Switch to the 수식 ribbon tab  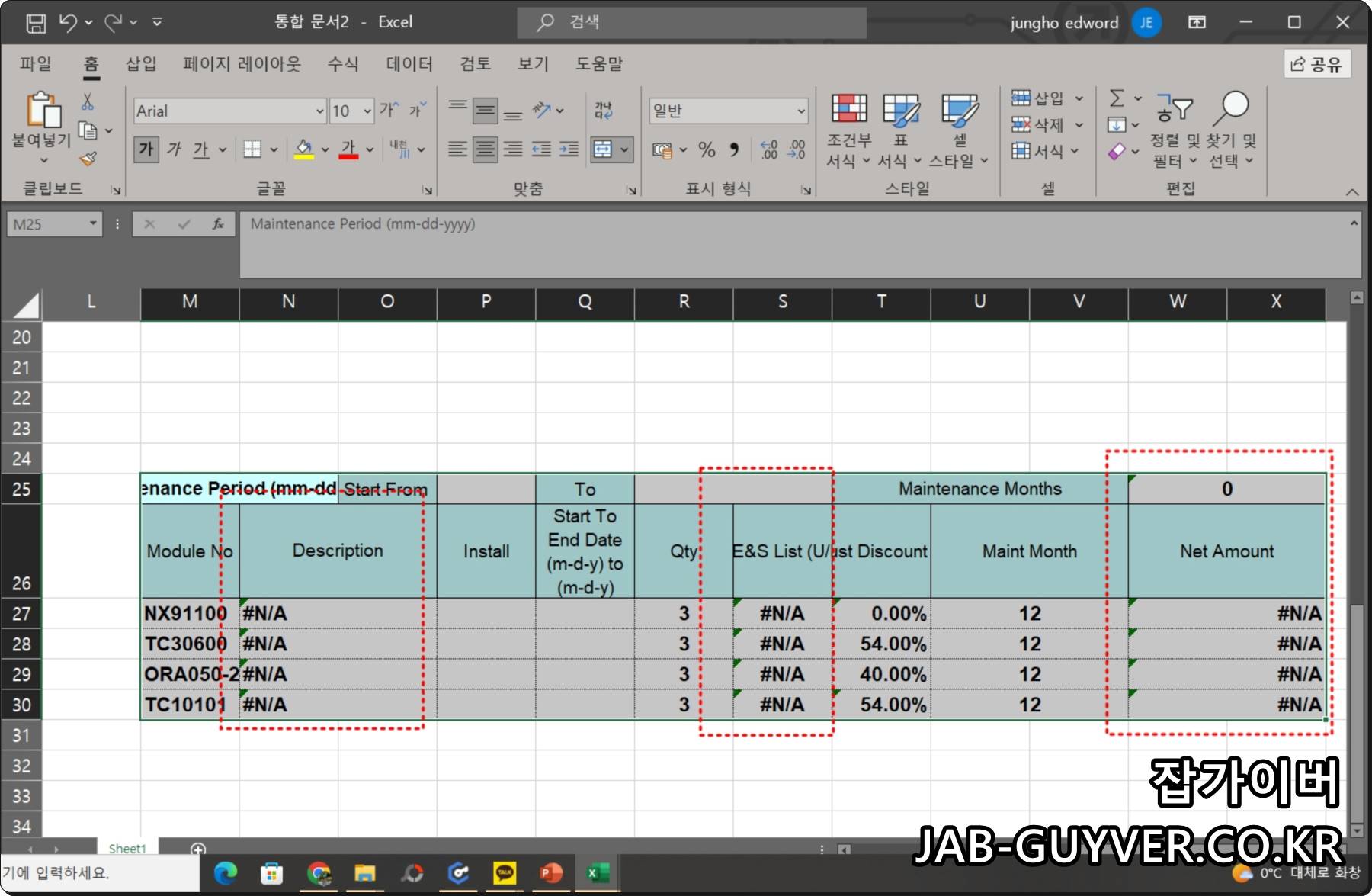tap(342, 64)
